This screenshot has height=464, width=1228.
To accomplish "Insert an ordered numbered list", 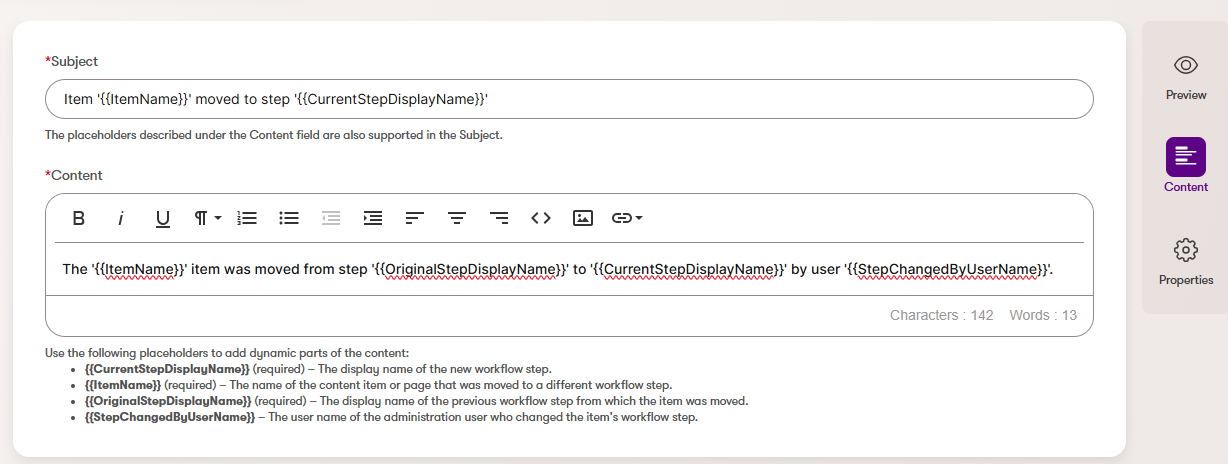I will tap(247, 218).
